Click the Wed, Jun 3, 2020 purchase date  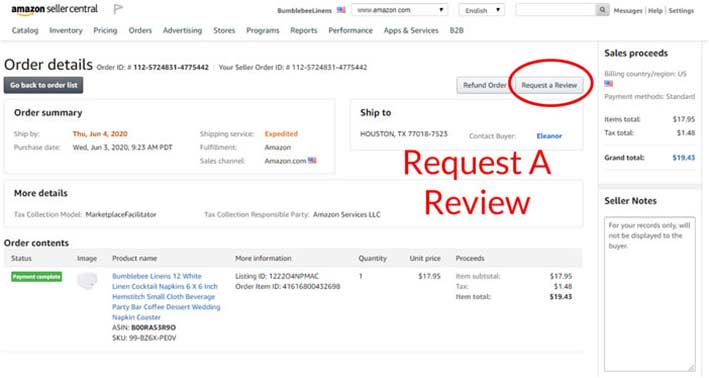pos(123,147)
